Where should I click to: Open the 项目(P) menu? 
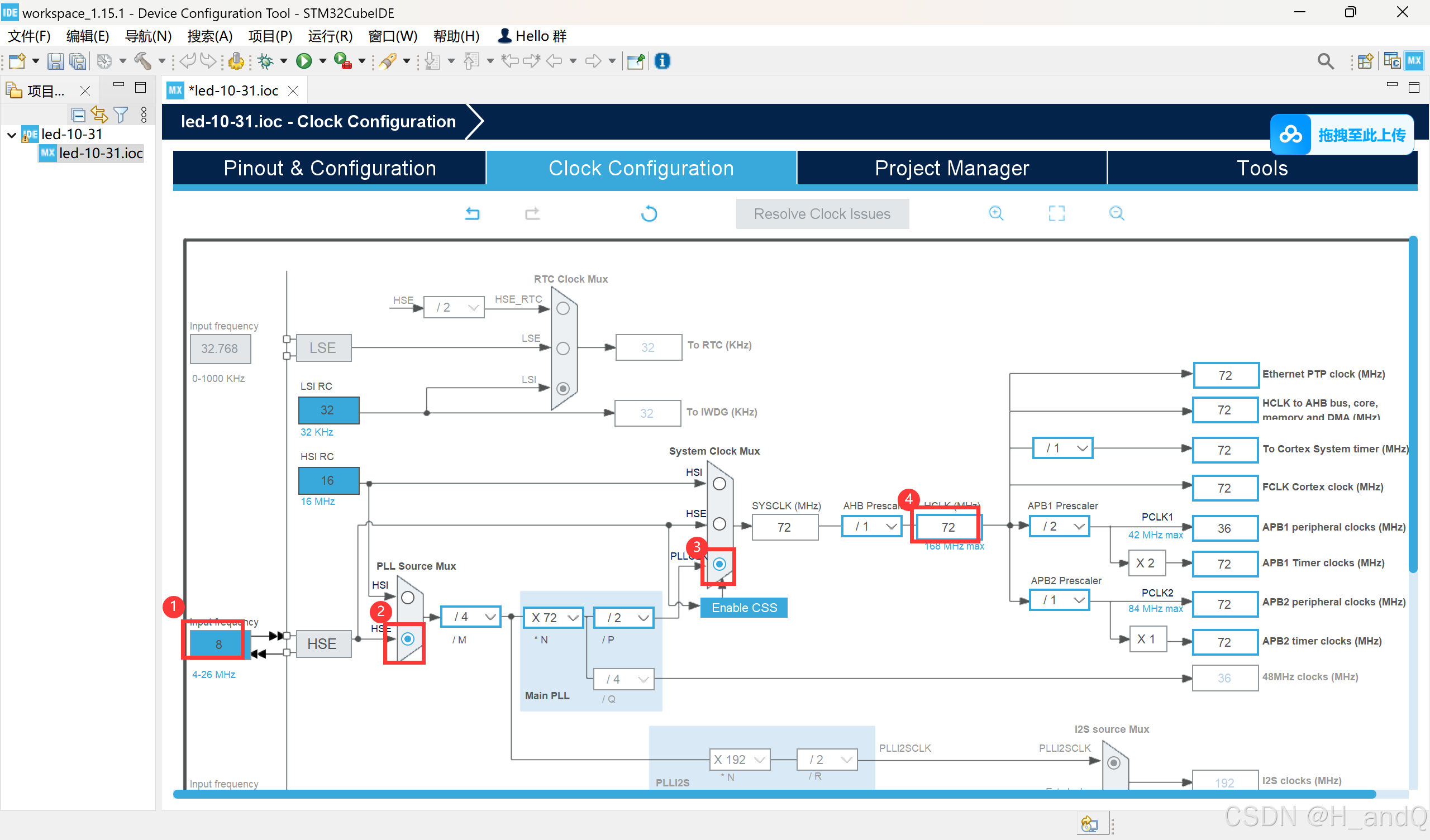tap(270, 36)
